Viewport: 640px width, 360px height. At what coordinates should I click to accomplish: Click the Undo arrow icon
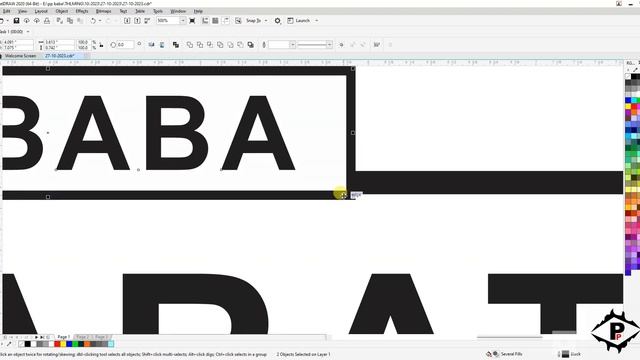93,20
